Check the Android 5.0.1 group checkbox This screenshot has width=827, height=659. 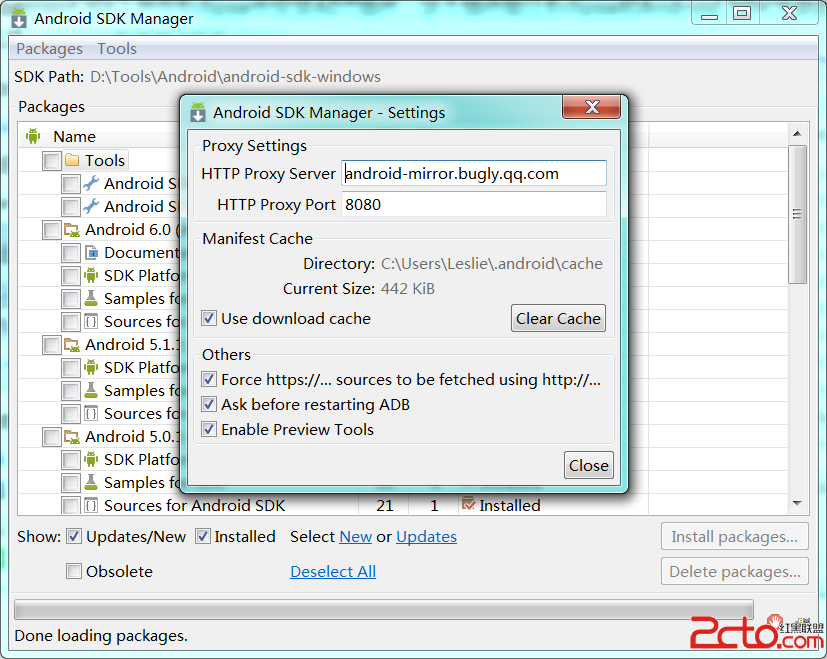52,437
